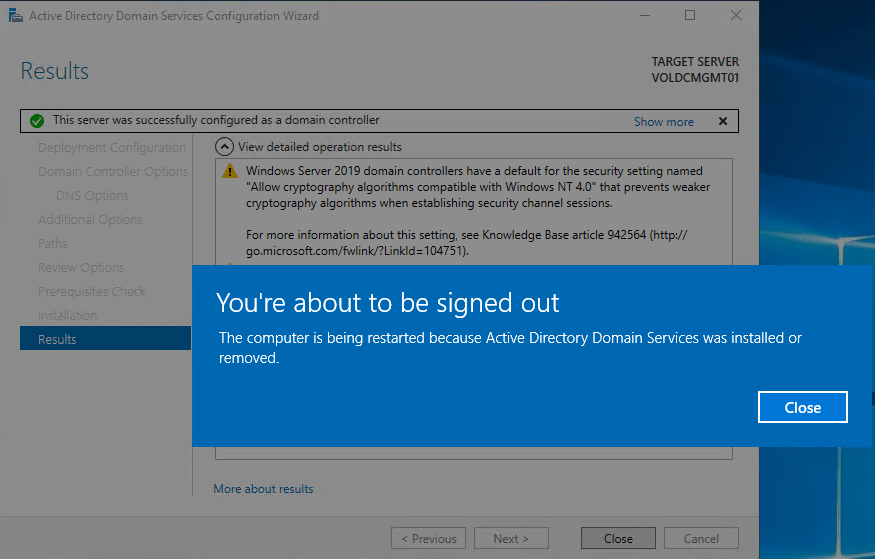Open the DNS Options step
This screenshot has width=875, height=559.
(92, 196)
